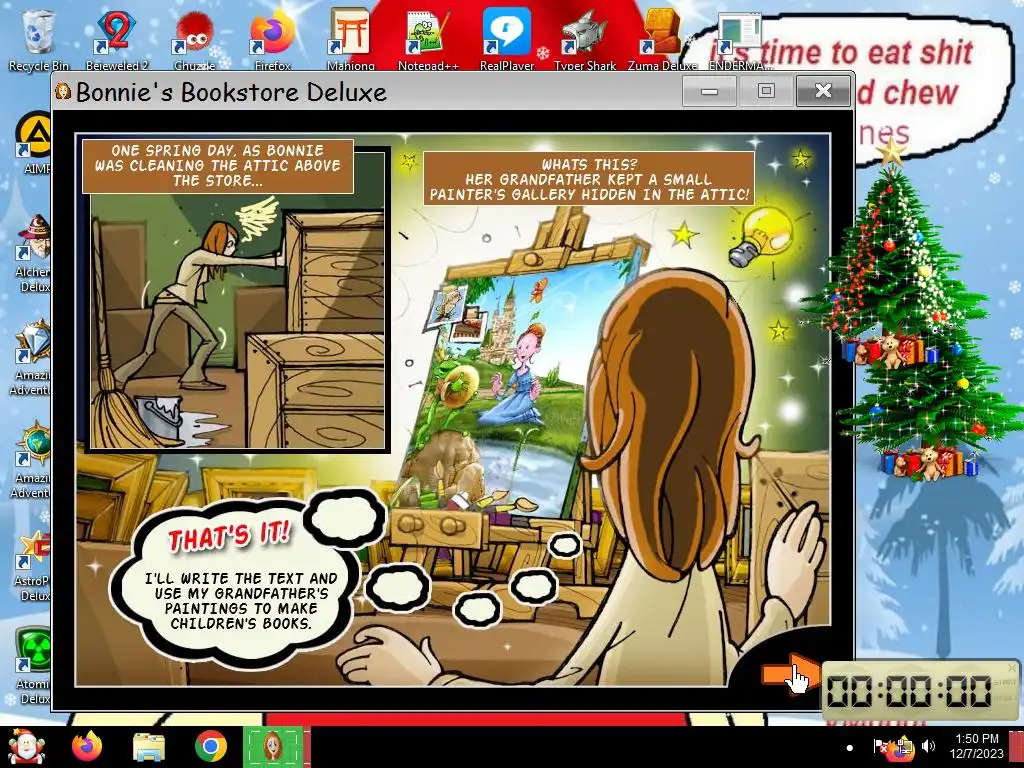Image resolution: width=1024 pixels, height=768 pixels.
Task: Click the 'THAT'S IT!' thought bubble text
Action: pyautogui.click(x=229, y=537)
